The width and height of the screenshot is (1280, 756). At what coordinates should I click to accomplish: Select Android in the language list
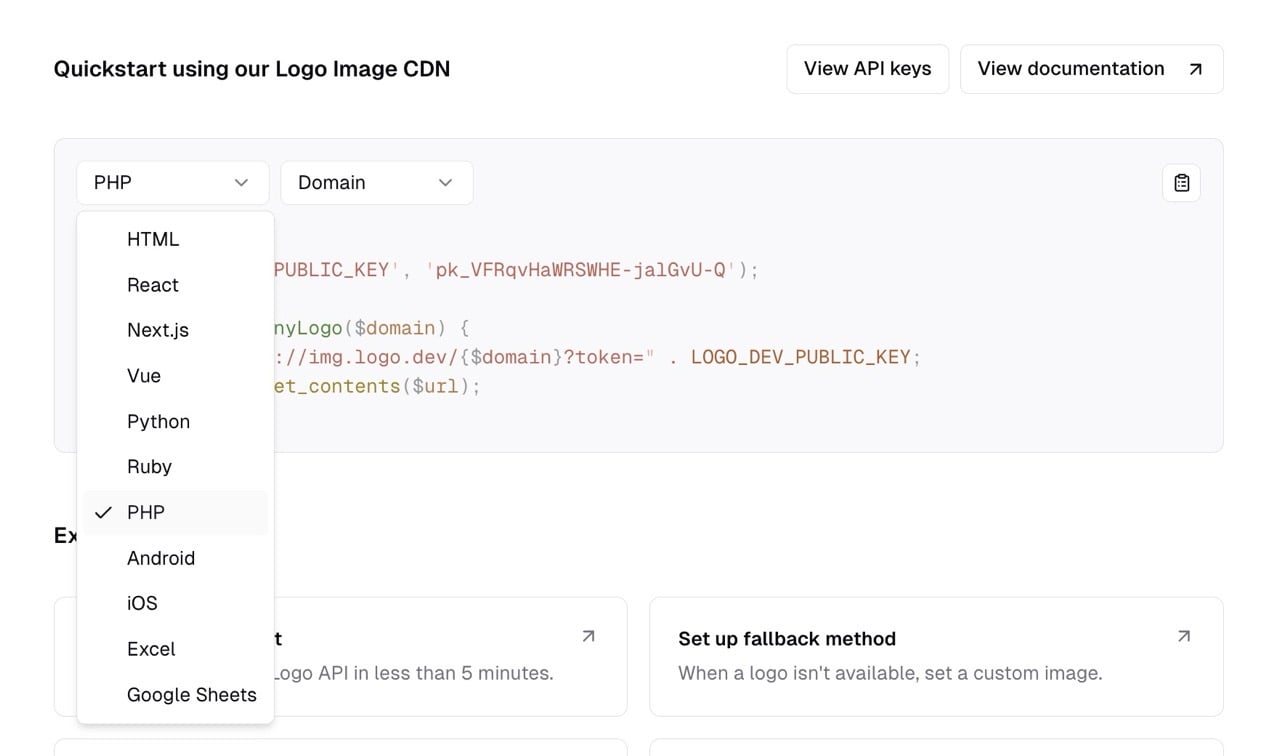[x=161, y=558]
